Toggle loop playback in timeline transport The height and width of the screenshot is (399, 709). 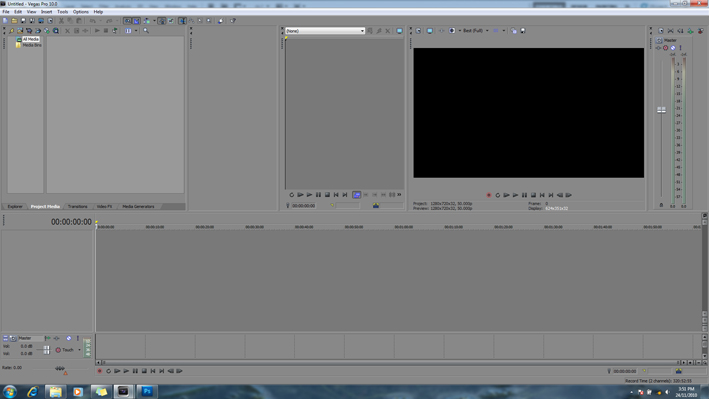(109, 371)
